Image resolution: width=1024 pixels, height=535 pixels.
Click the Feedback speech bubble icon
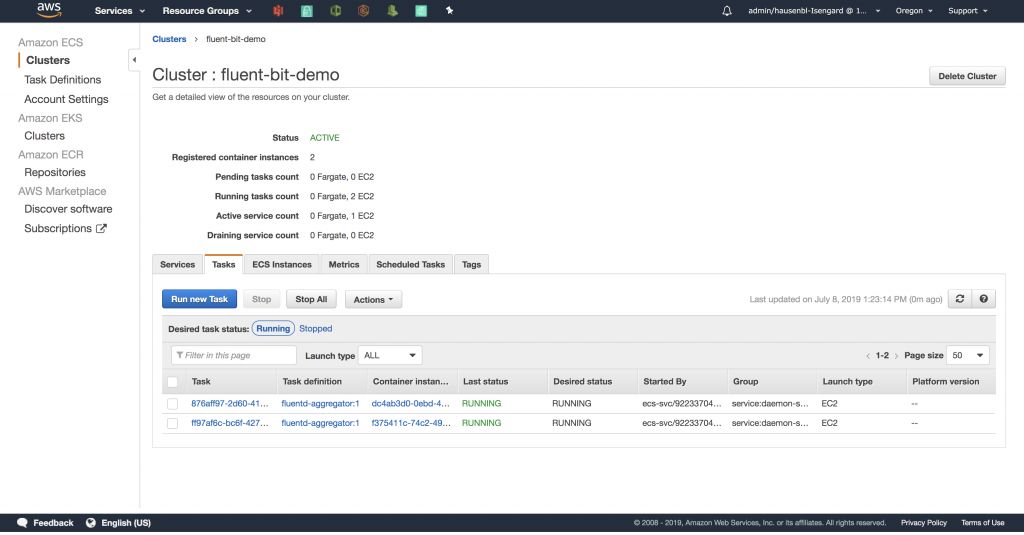(22, 523)
